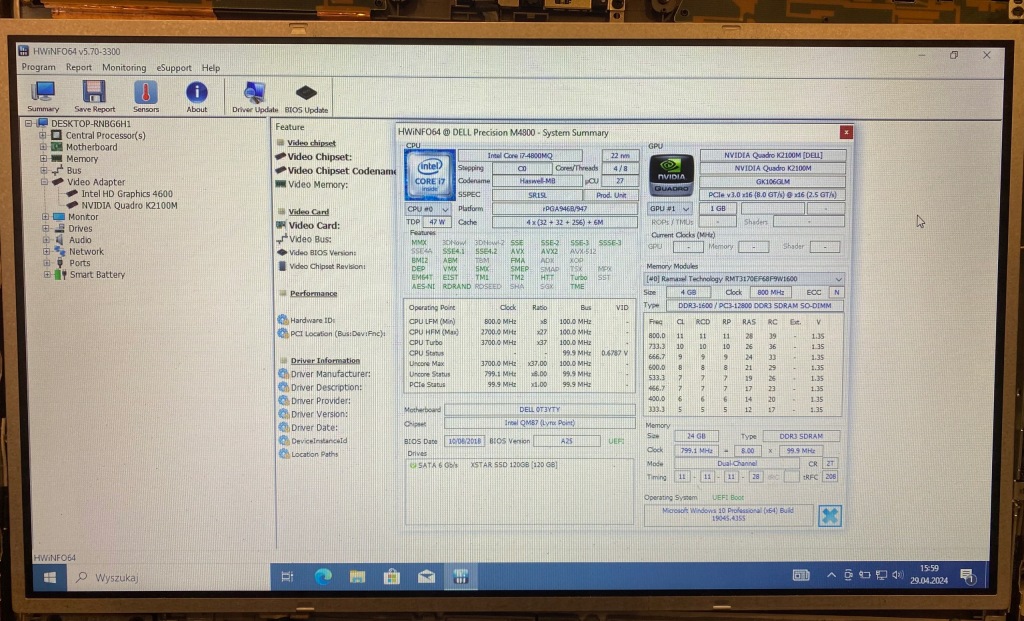Screen dimensions: 1024x621
Task: Click the DELL 0T3YTY motherboard field
Action: pyautogui.click(x=539, y=409)
